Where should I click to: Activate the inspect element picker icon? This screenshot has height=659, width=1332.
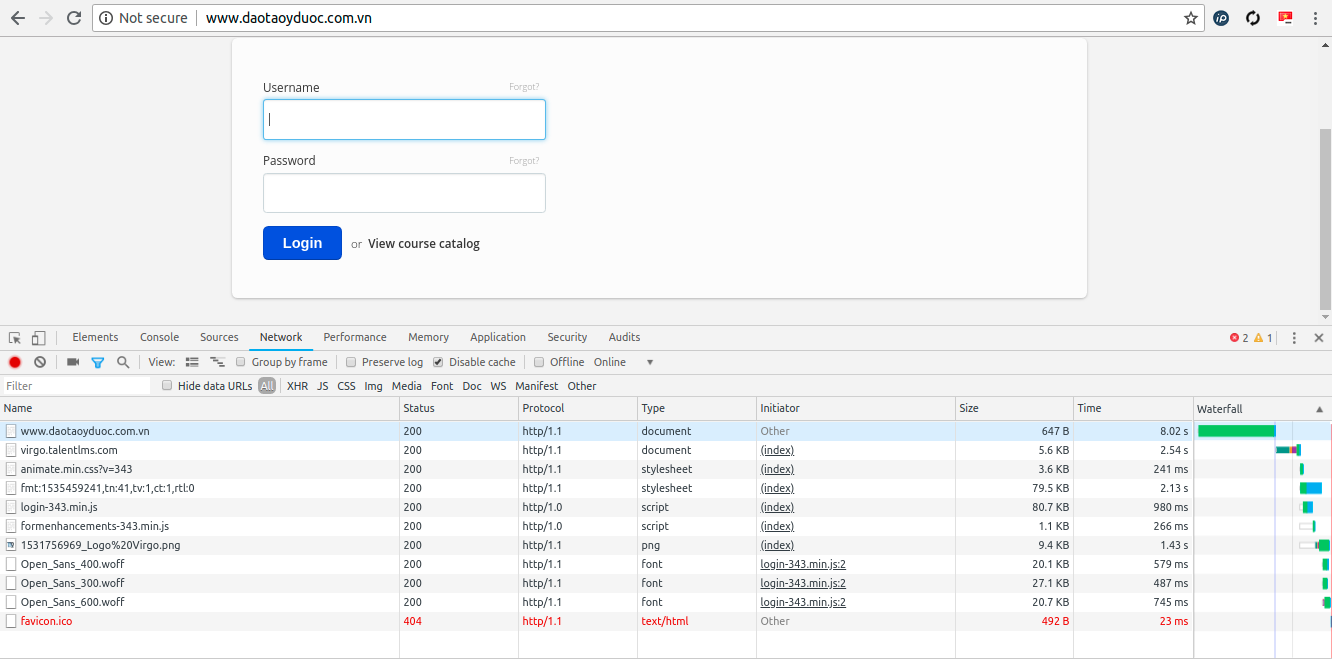coord(15,338)
